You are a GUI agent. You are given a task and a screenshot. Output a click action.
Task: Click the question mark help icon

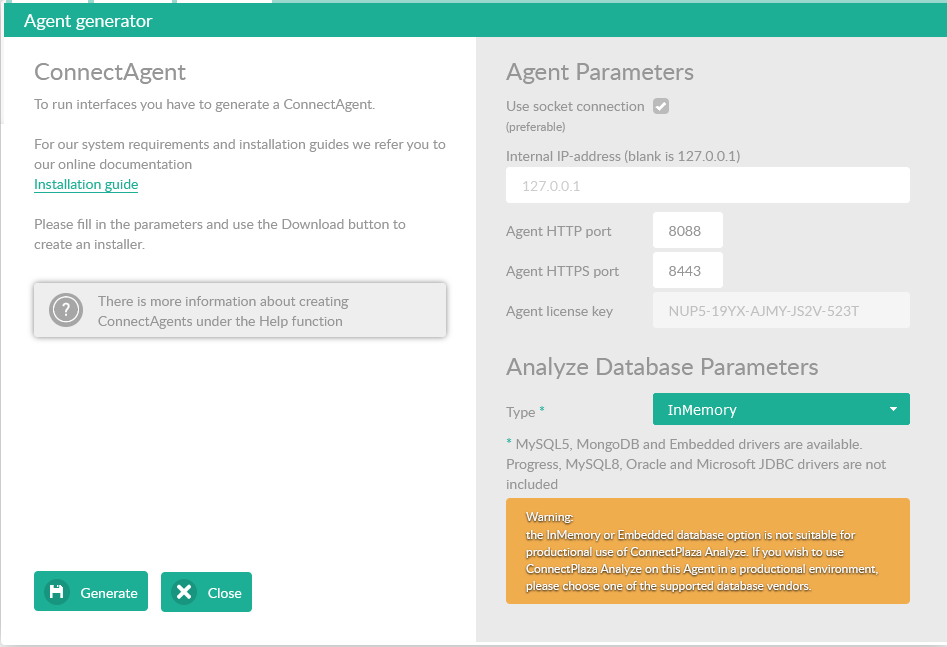(x=66, y=310)
